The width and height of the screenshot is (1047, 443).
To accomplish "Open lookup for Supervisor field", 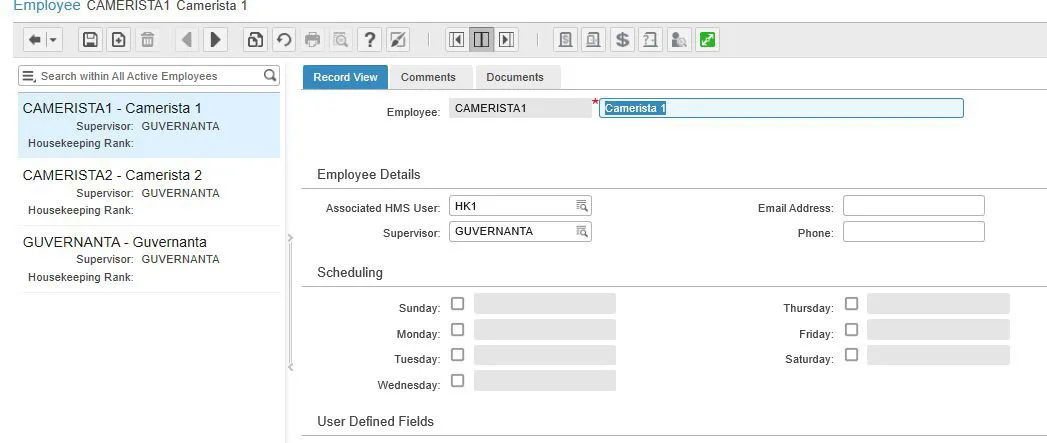I will point(582,231).
